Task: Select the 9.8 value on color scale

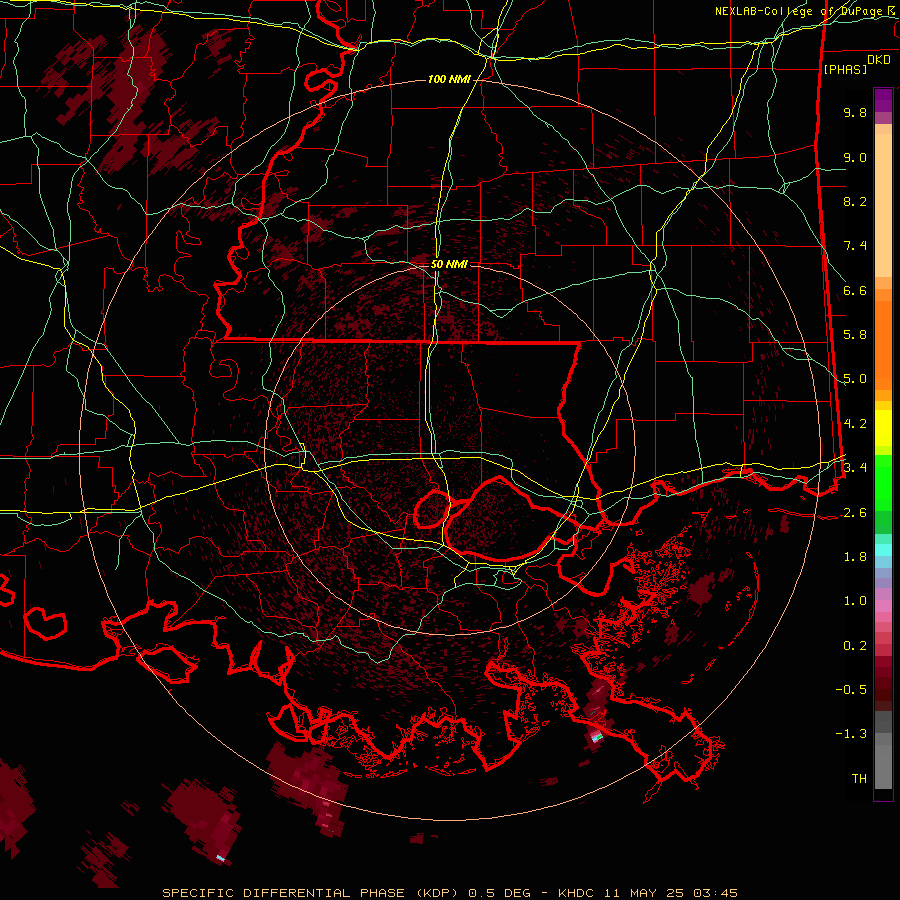Action: coord(855,112)
